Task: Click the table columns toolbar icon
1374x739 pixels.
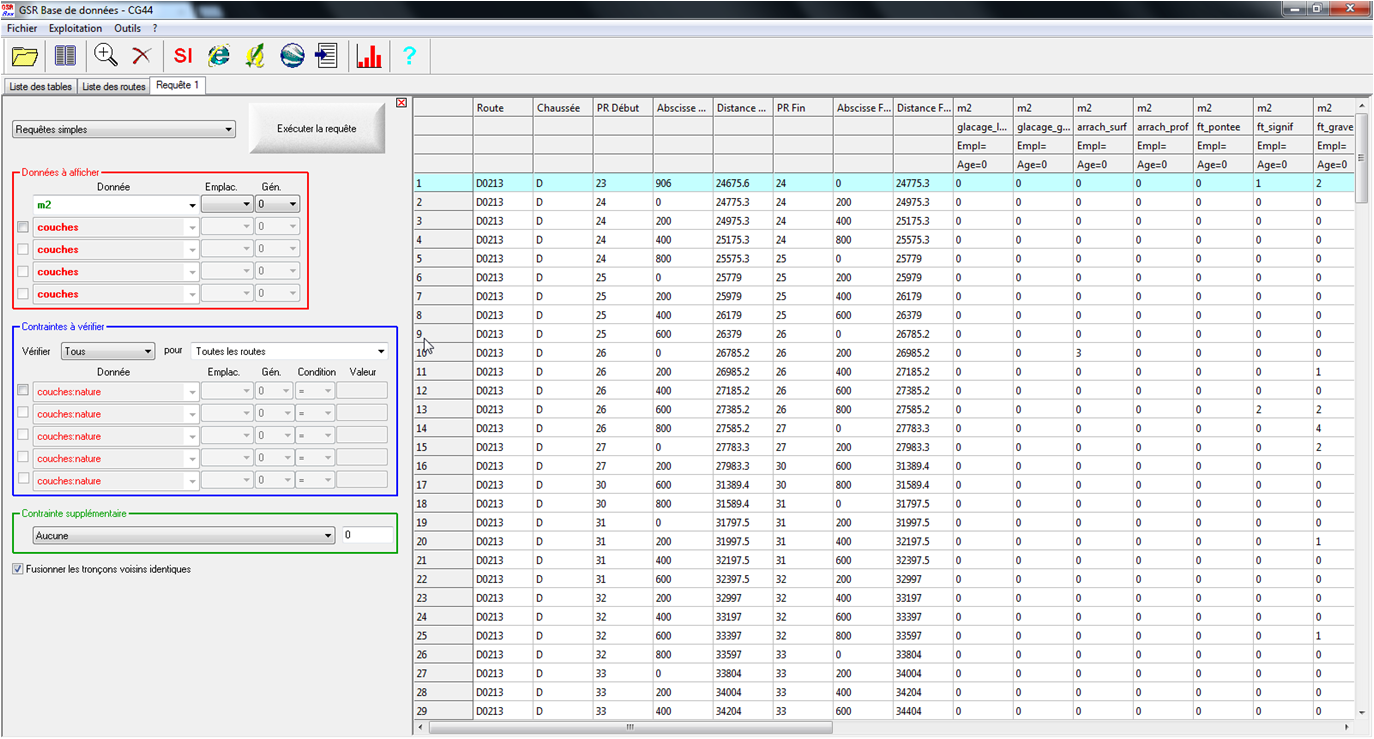Action: 65,56
